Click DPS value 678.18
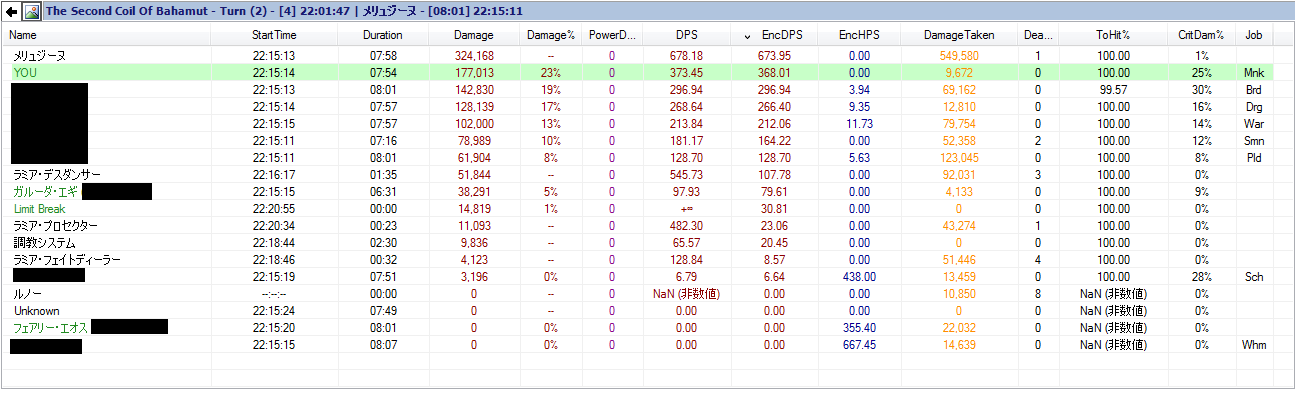This screenshot has height=394, width=1296. click(x=687, y=56)
